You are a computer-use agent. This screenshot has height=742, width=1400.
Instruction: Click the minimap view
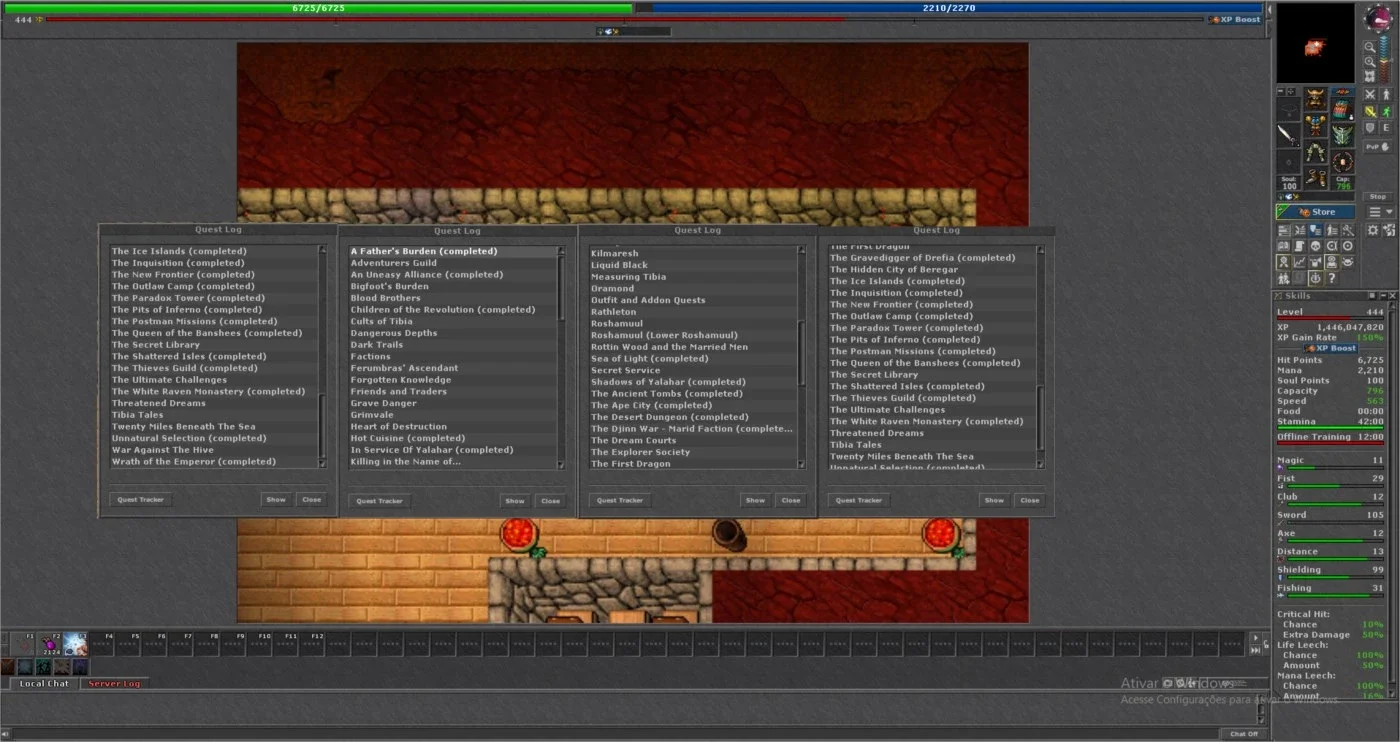(1315, 42)
